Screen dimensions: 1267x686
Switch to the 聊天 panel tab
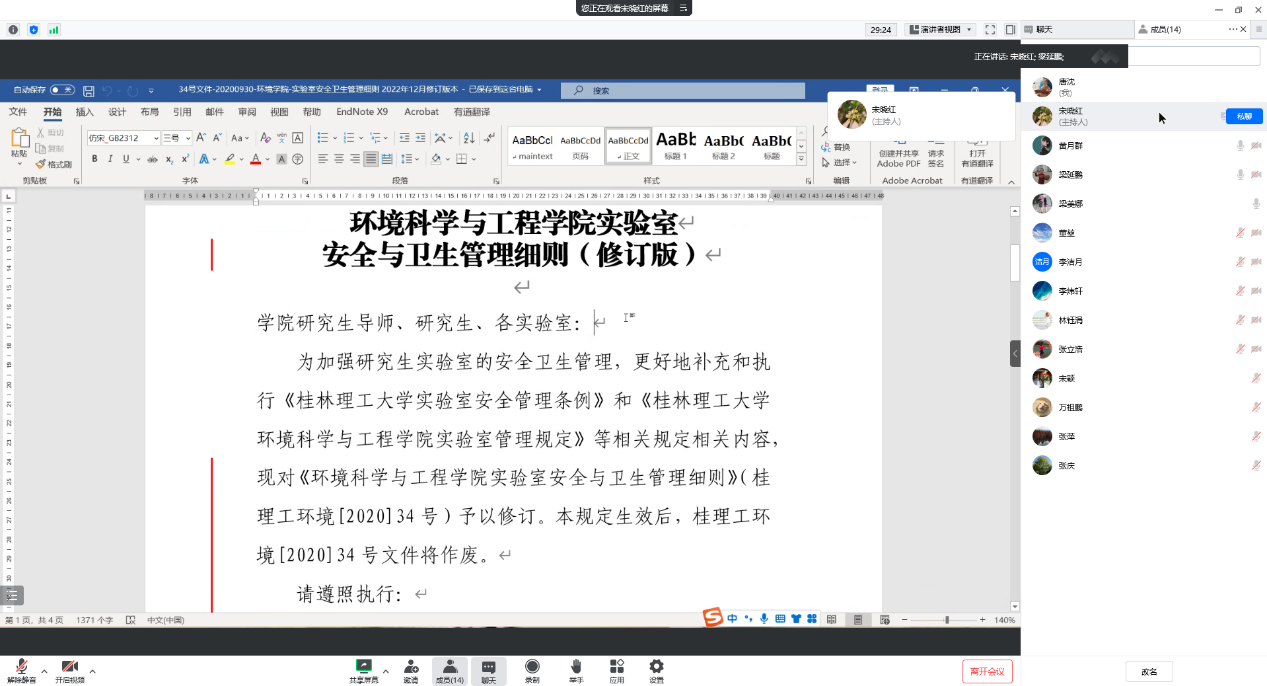pyautogui.click(x=1044, y=30)
